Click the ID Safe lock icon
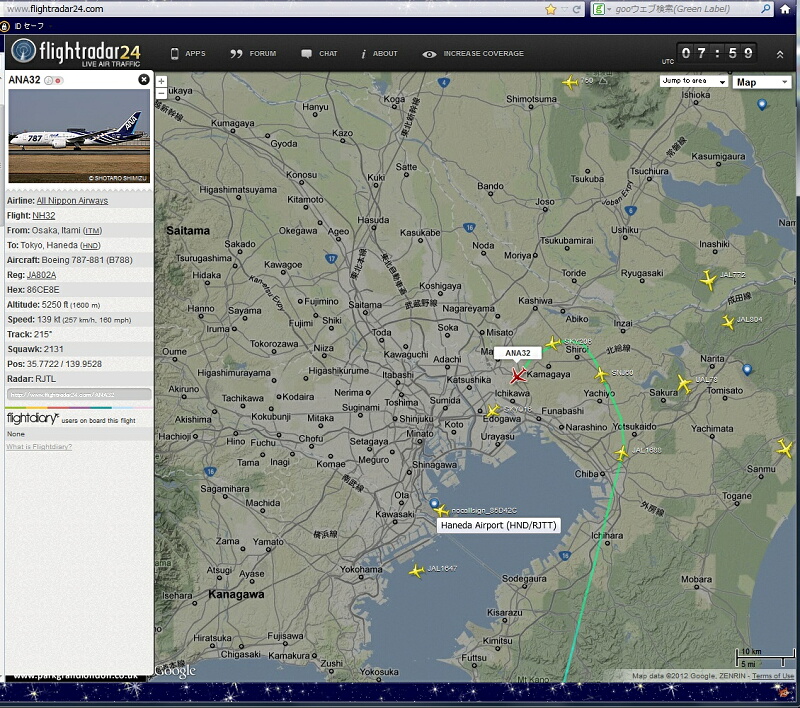This screenshot has height=708, width=800. (x=5, y=26)
